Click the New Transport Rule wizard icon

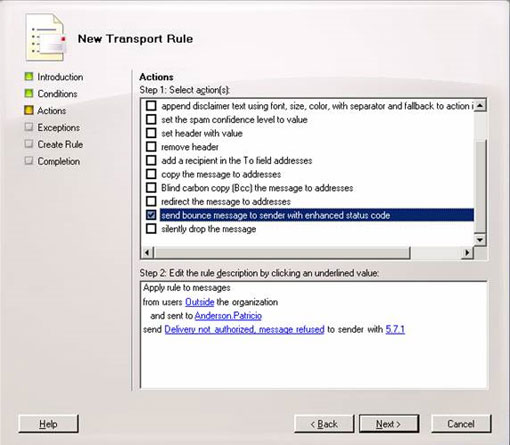pyautogui.click(x=45, y=37)
